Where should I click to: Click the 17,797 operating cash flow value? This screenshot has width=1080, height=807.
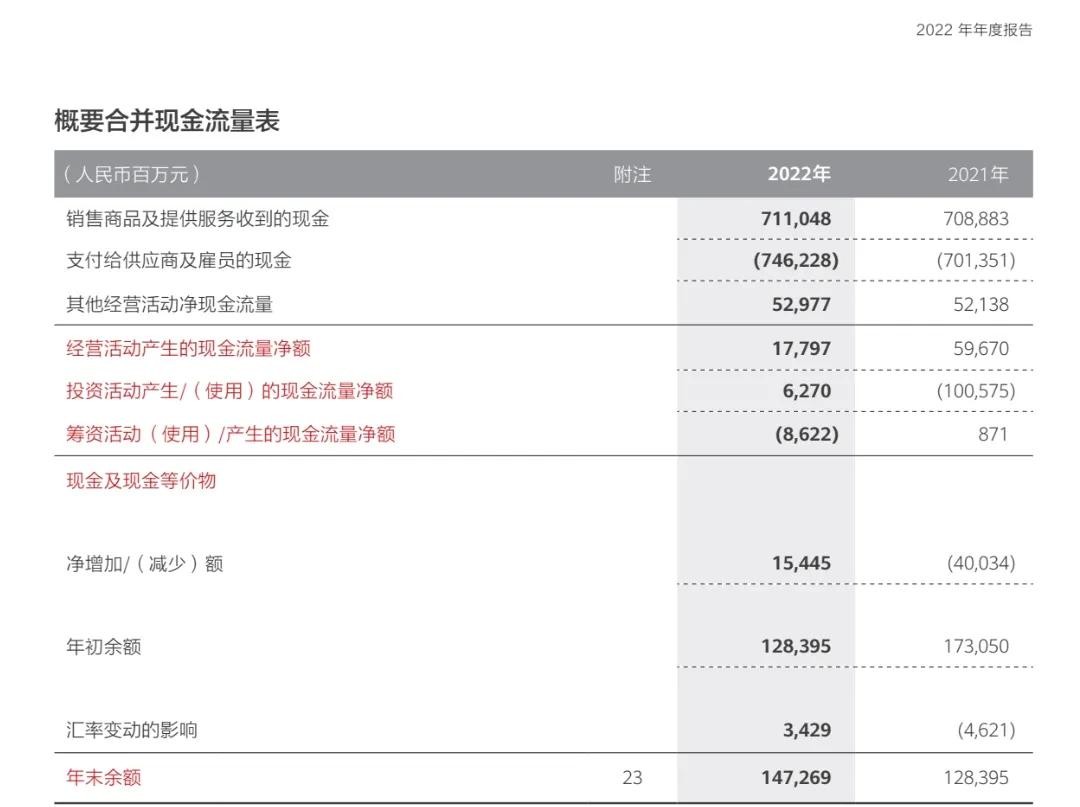[800, 349]
